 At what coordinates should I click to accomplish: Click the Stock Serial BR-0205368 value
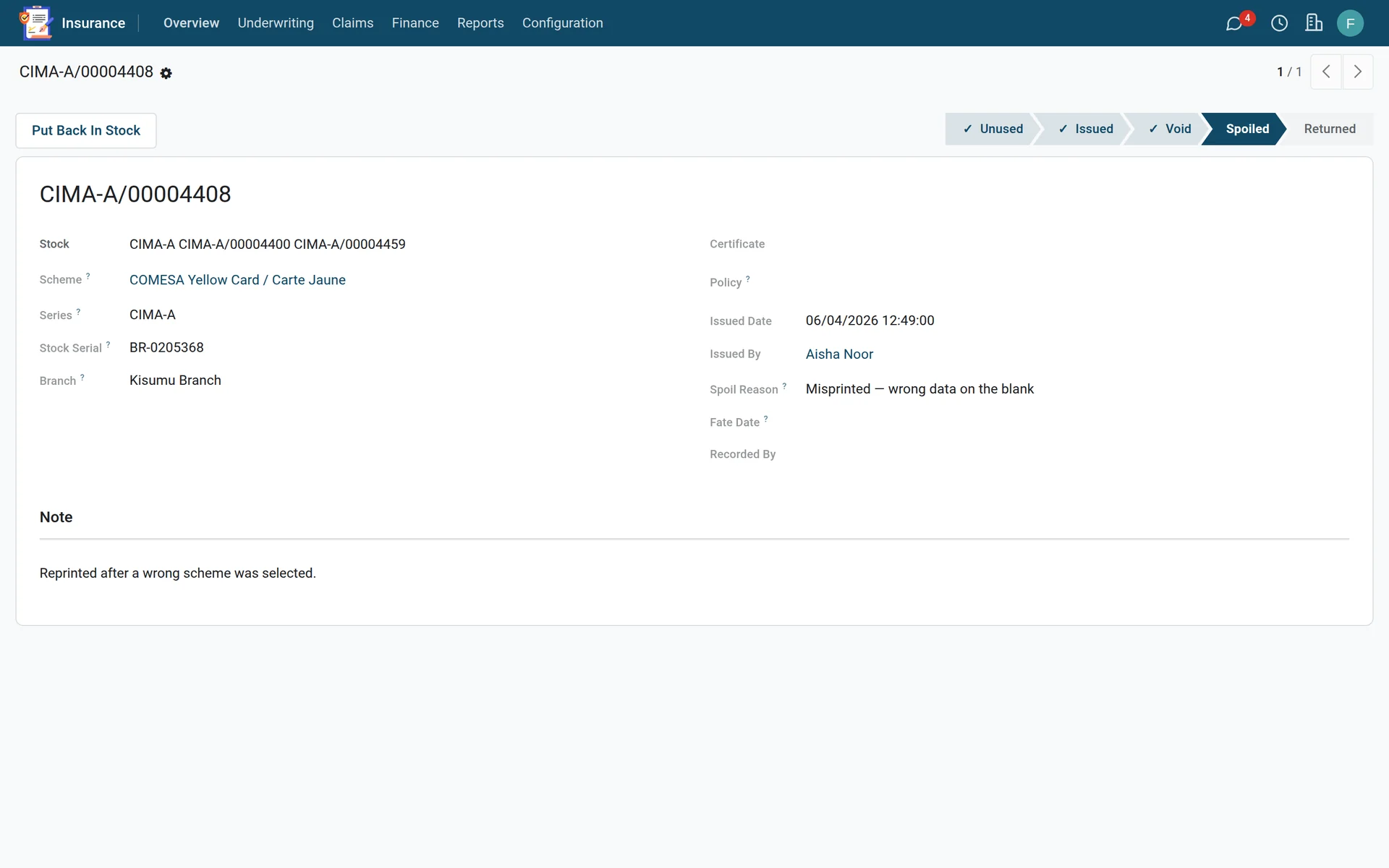click(x=166, y=347)
